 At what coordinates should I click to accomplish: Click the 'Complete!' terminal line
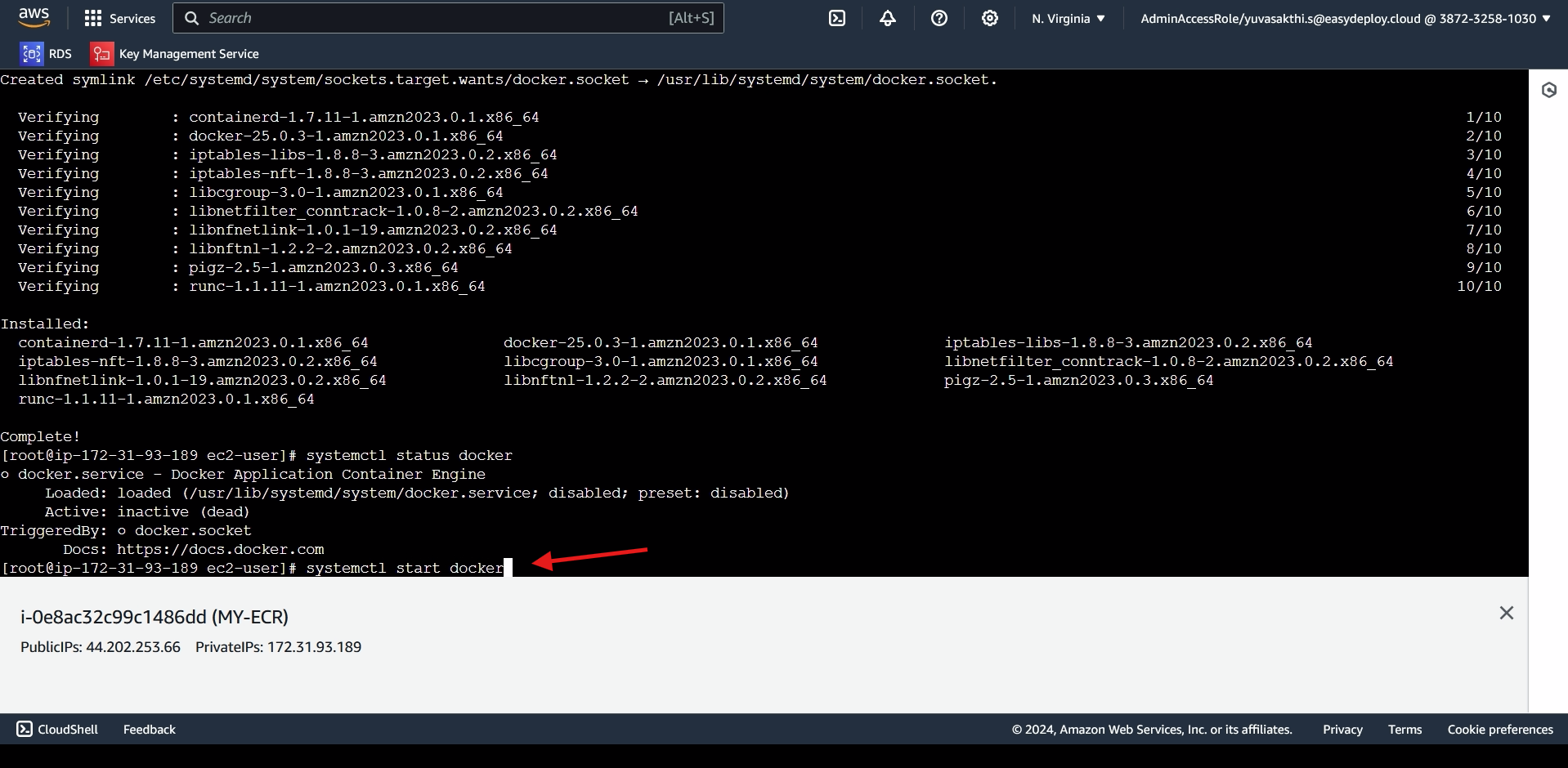(x=40, y=436)
